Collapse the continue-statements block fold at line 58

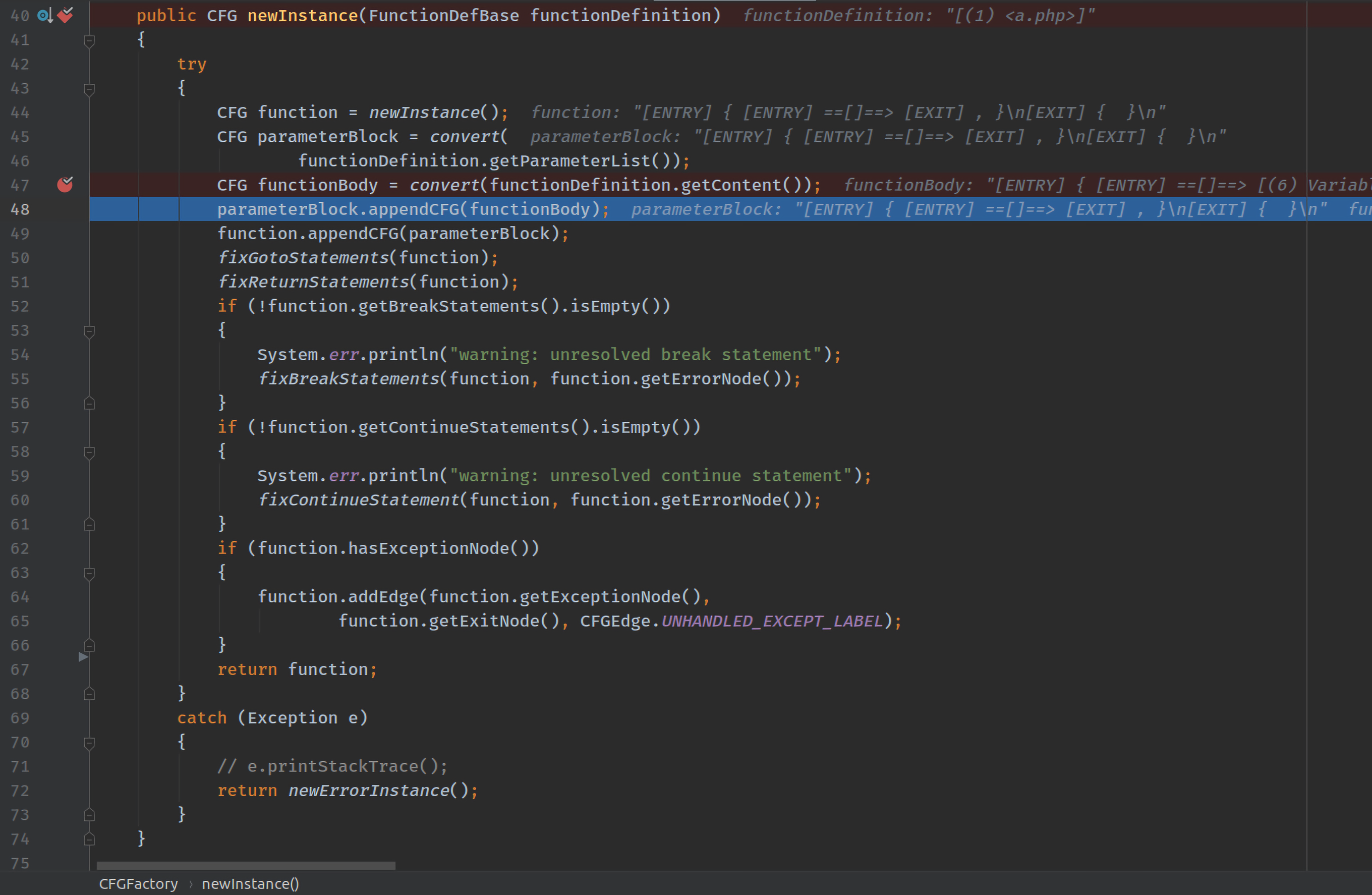pyautogui.click(x=89, y=453)
